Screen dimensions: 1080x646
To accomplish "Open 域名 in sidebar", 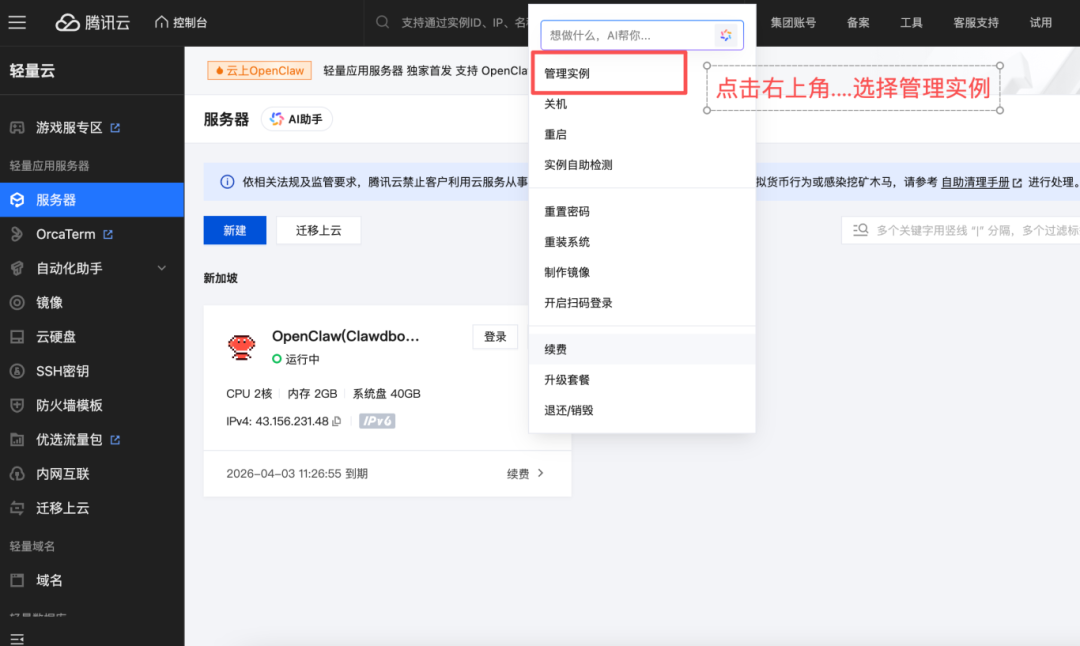I will pyautogui.click(x=92, y=581).
